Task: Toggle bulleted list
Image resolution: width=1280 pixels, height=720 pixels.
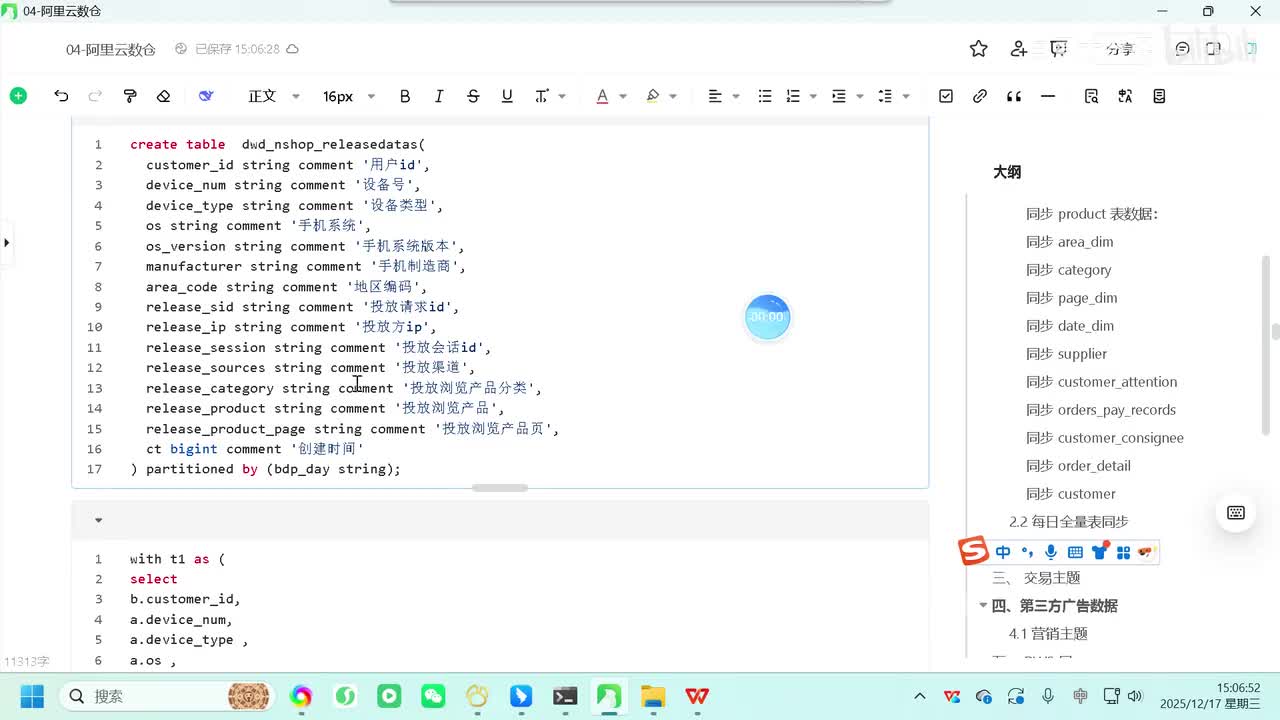Action: pyautogui.click(x=765, y=96)
